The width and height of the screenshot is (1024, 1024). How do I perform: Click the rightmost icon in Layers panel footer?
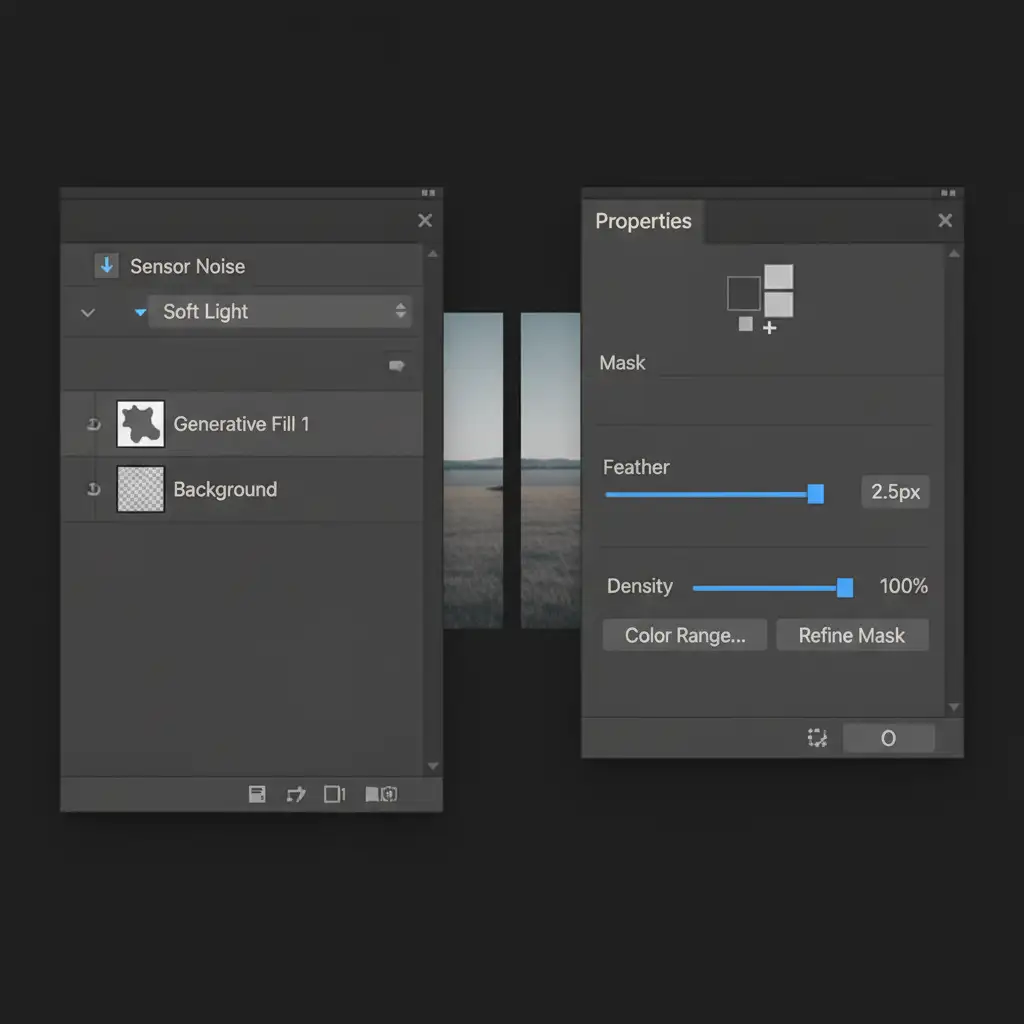coord(381,794)
